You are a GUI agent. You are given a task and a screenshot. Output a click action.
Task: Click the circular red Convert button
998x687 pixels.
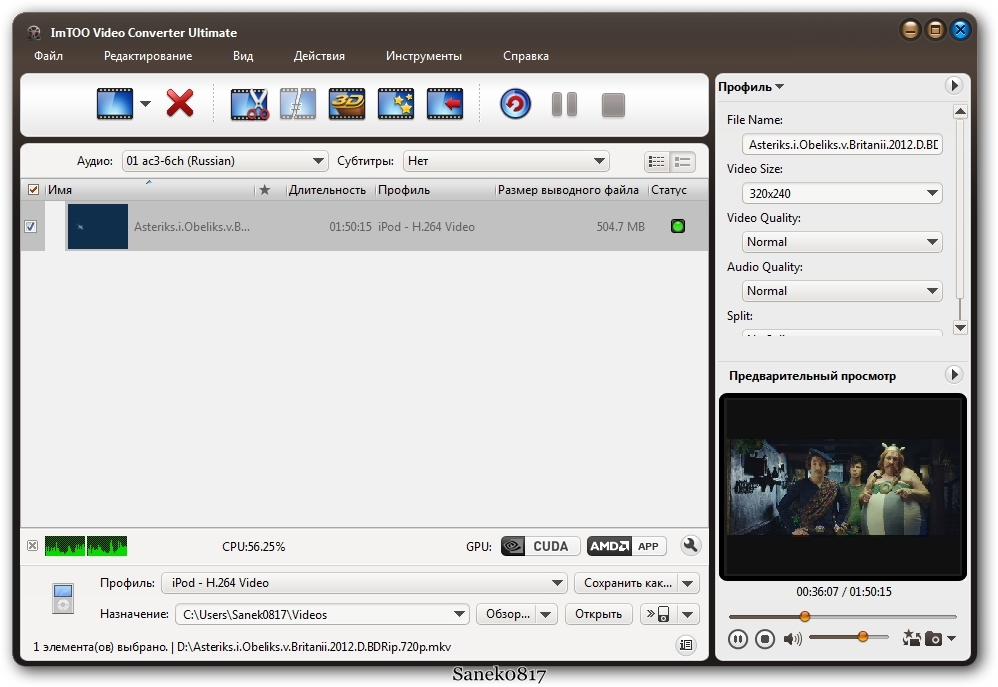(515, 104)
